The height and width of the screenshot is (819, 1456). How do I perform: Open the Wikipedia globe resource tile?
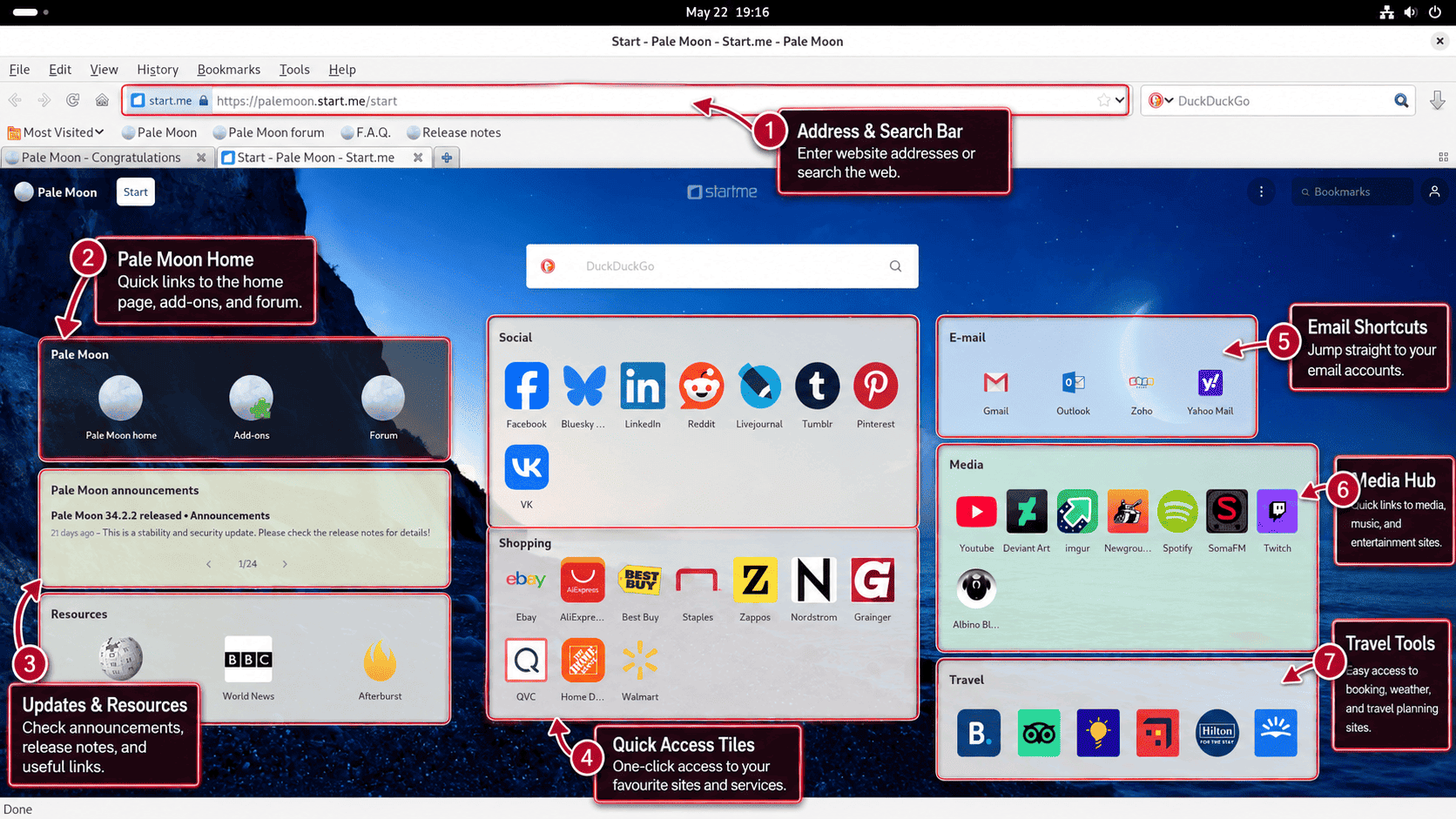tap(120, 658)
